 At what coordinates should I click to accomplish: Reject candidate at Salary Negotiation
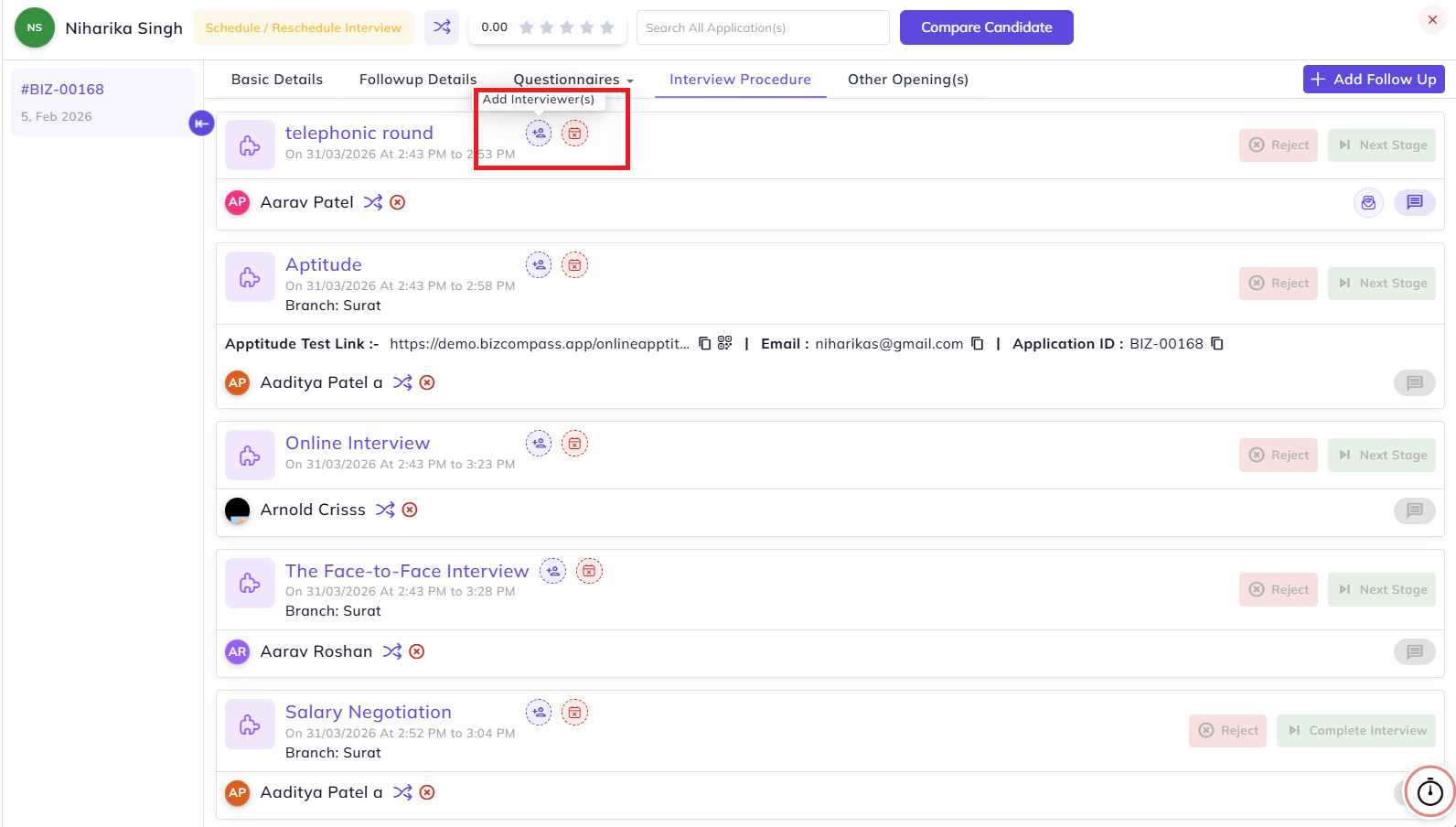coord(1228,731)
